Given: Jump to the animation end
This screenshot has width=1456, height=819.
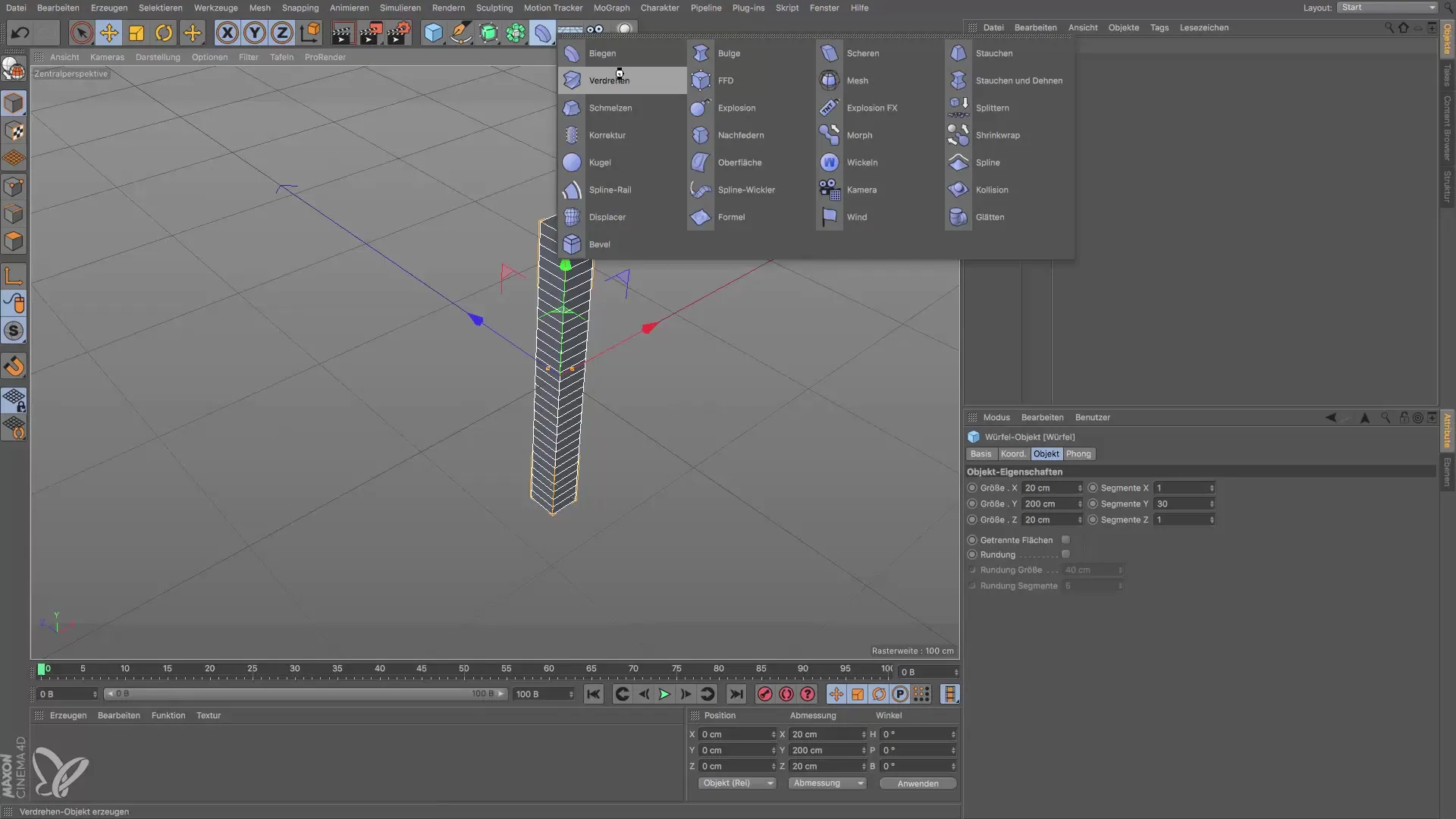Looking at the screenshot, I should [x=736, y=694].
